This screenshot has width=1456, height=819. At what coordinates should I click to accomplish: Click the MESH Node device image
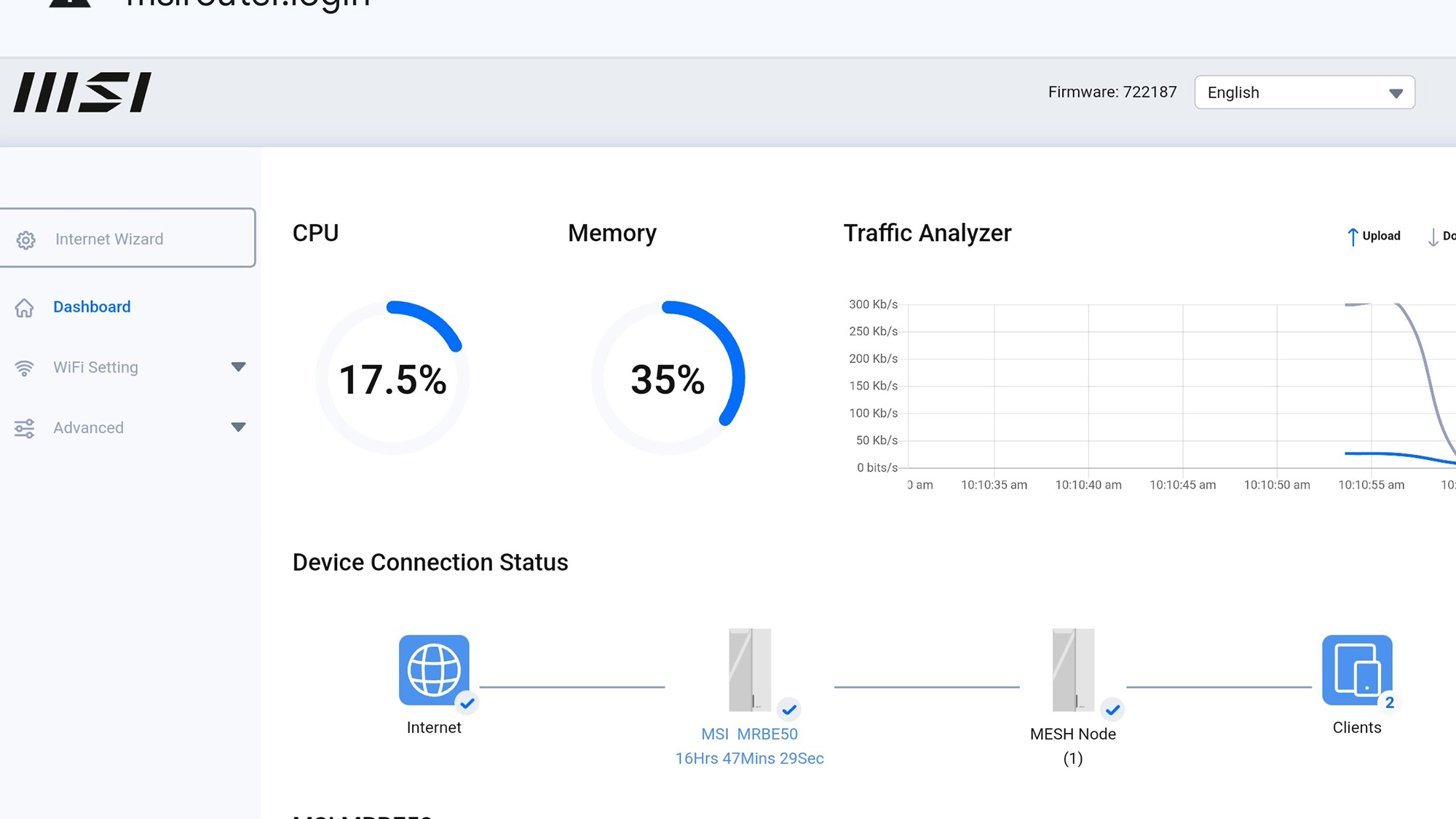[x=1072, y=670]
